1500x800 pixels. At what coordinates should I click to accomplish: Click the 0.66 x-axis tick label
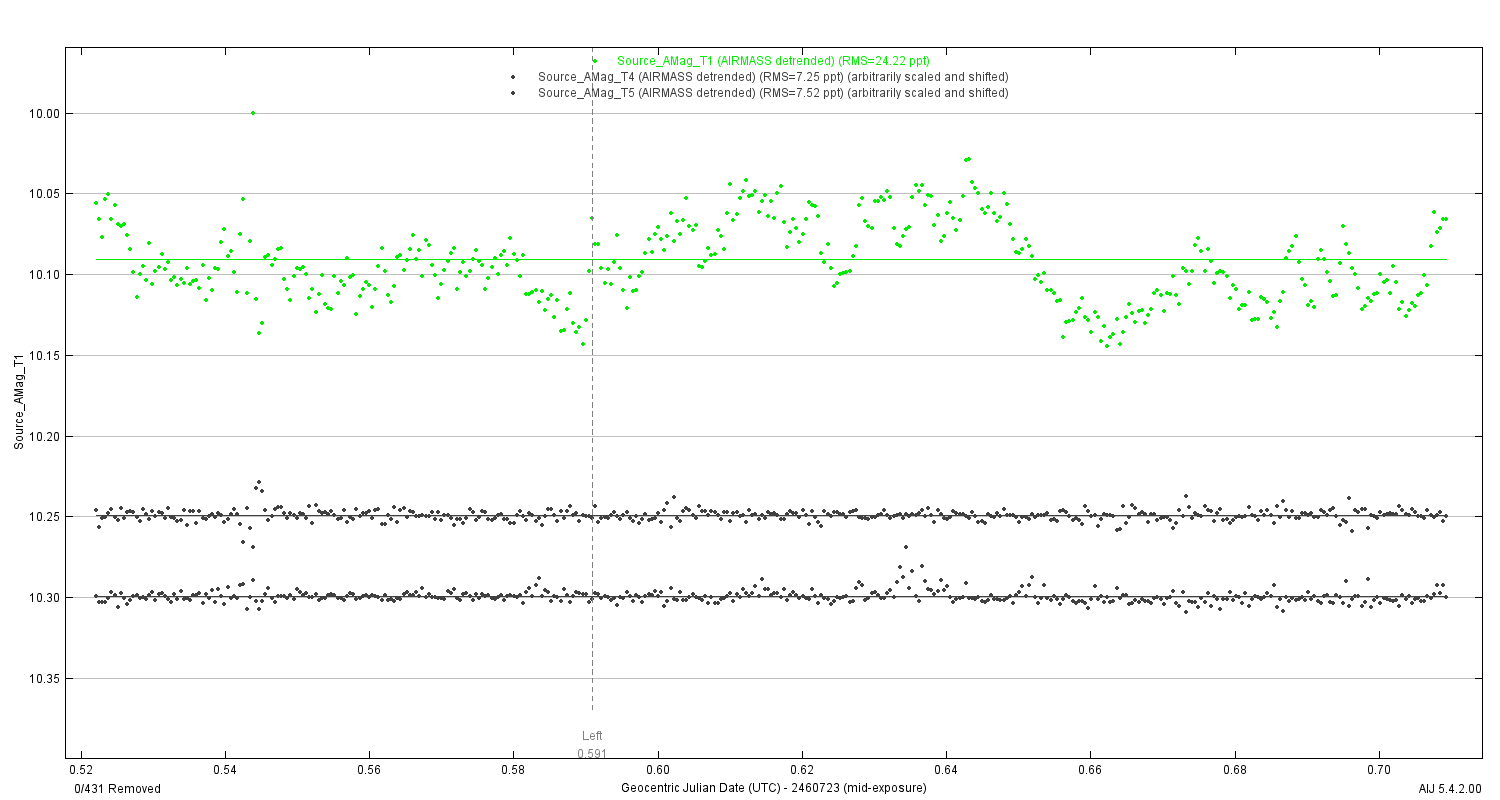coord(1091,771)
